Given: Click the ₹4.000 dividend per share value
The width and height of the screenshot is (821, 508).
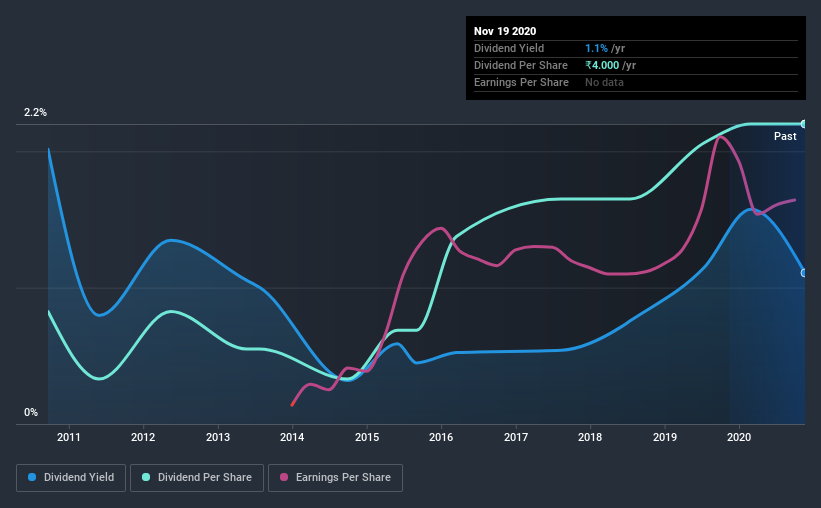Looking at the screenshot, I should [602, 65].
